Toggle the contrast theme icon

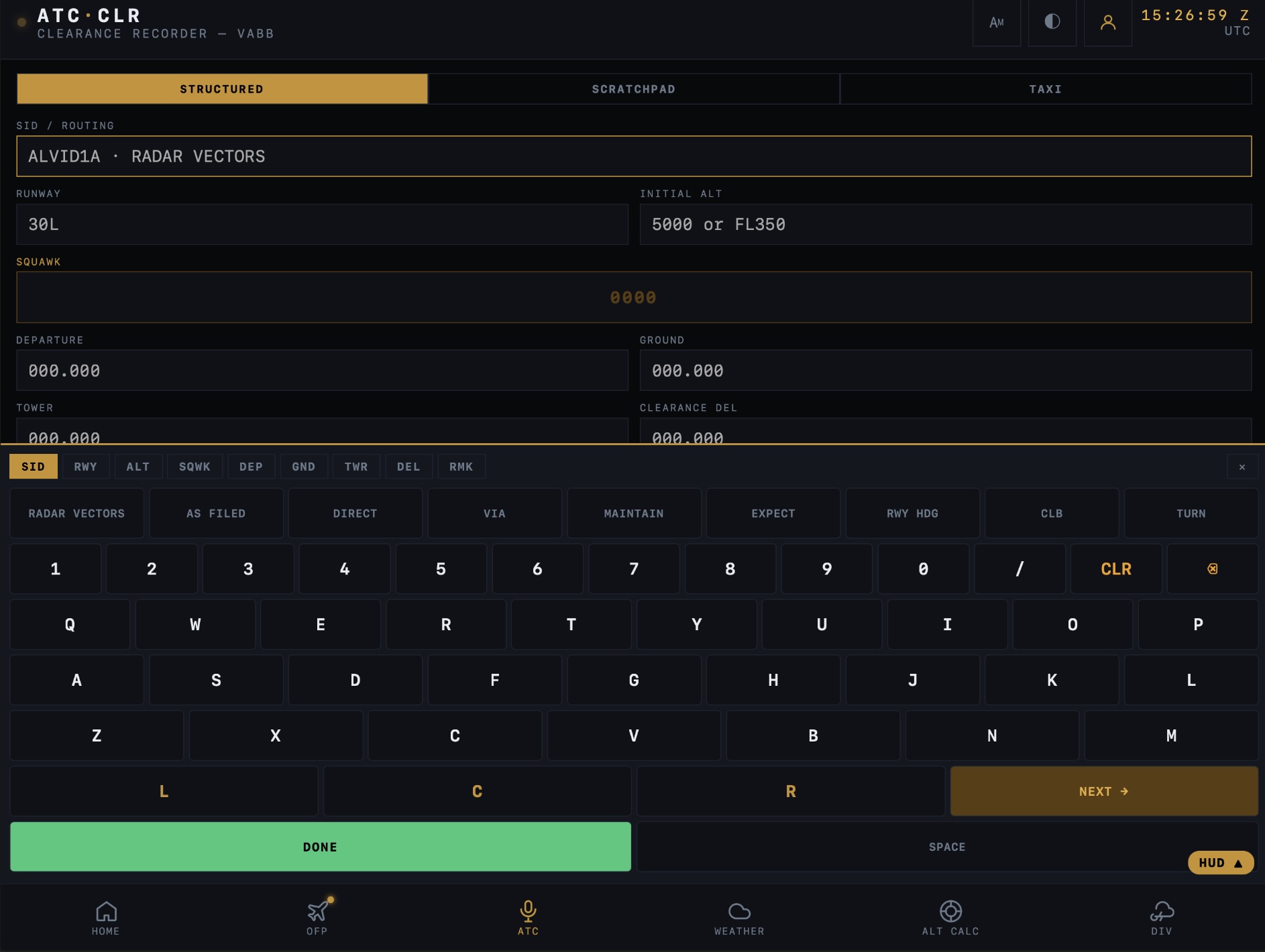tap(1052, 23)
